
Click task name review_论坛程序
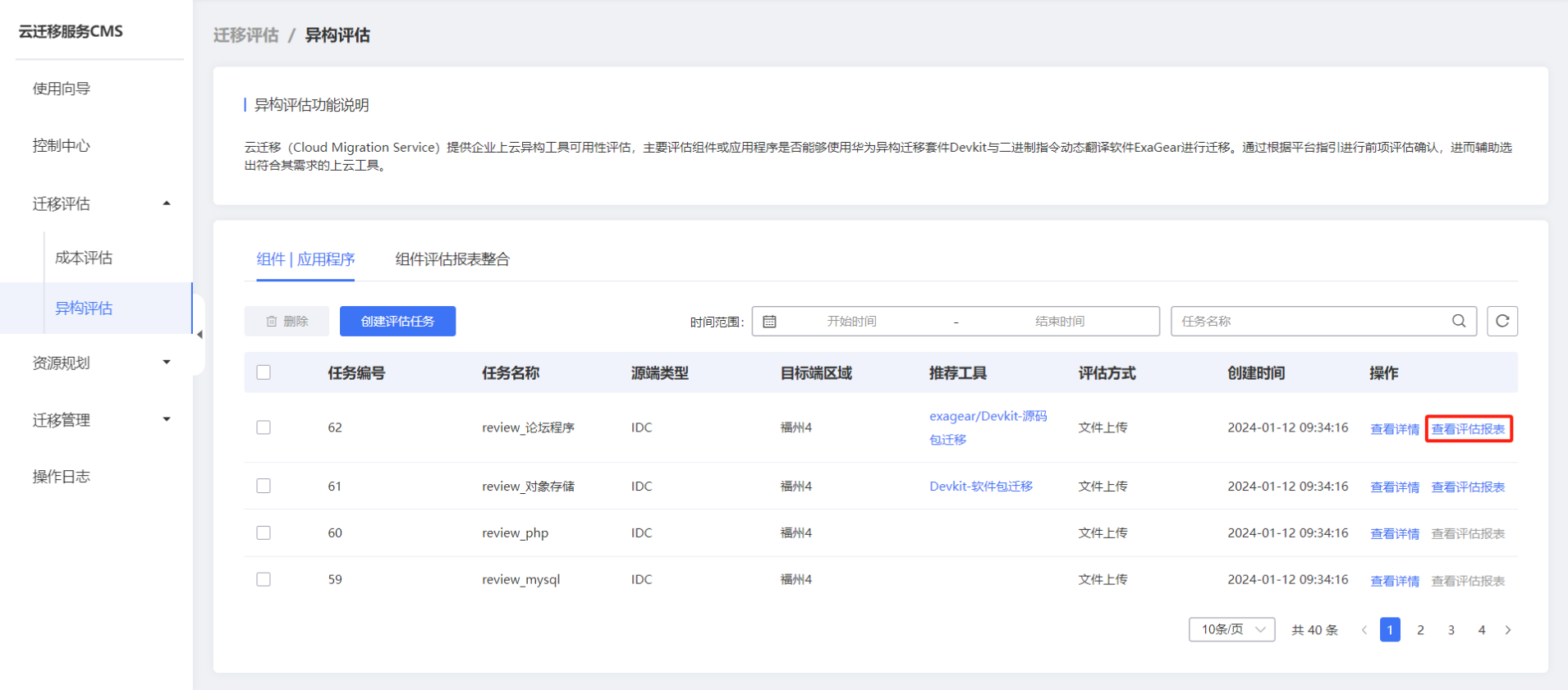coord(528,427)
